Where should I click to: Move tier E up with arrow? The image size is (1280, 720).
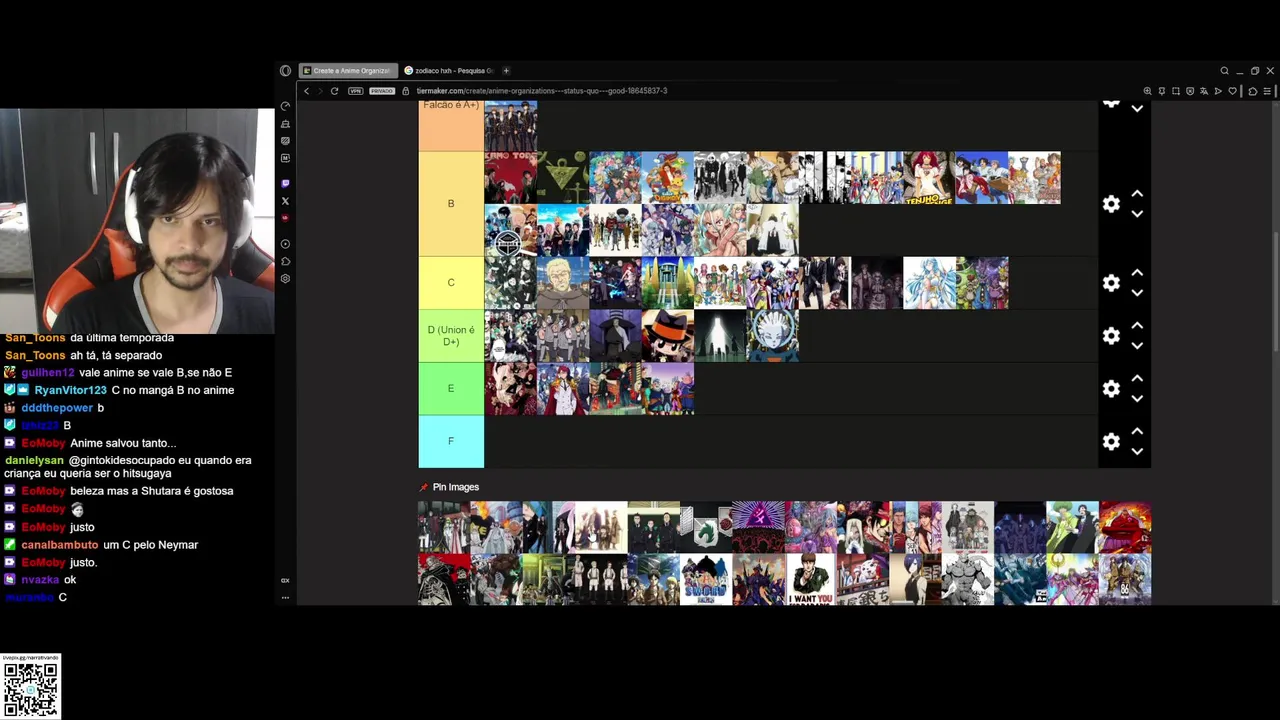(1137, 379)
